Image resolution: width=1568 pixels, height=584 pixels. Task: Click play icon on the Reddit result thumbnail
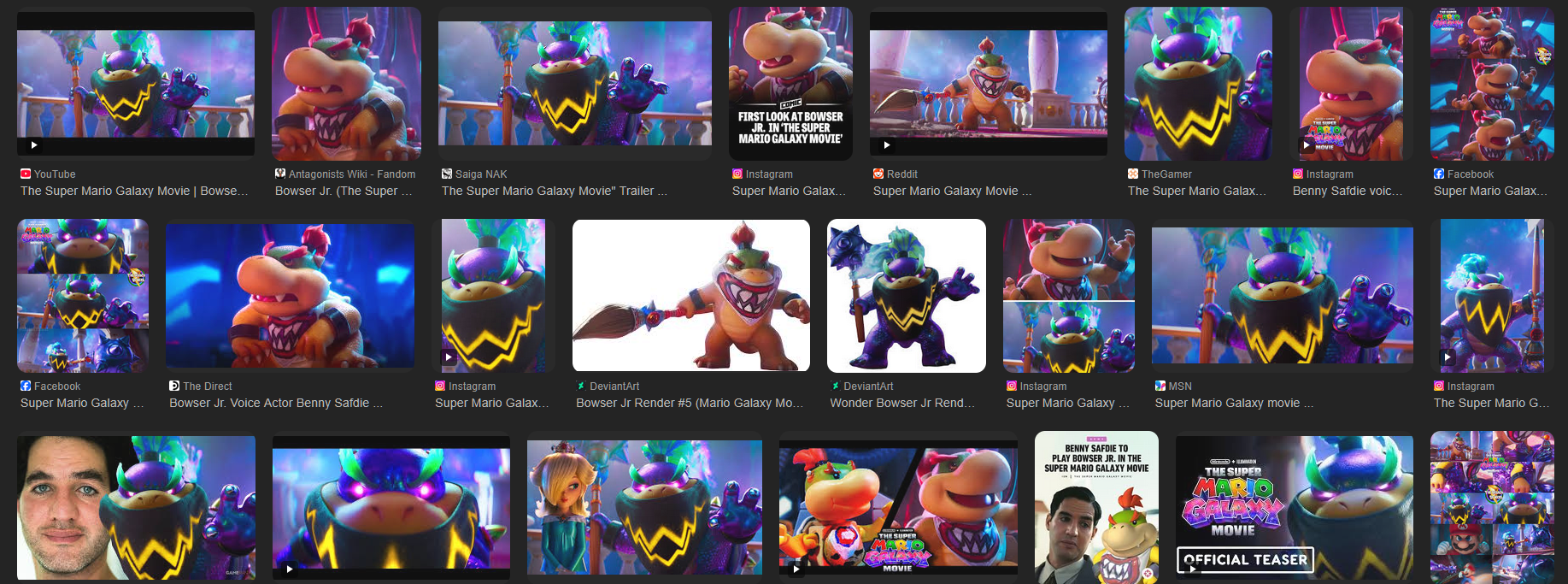click(x=887, y=145)
